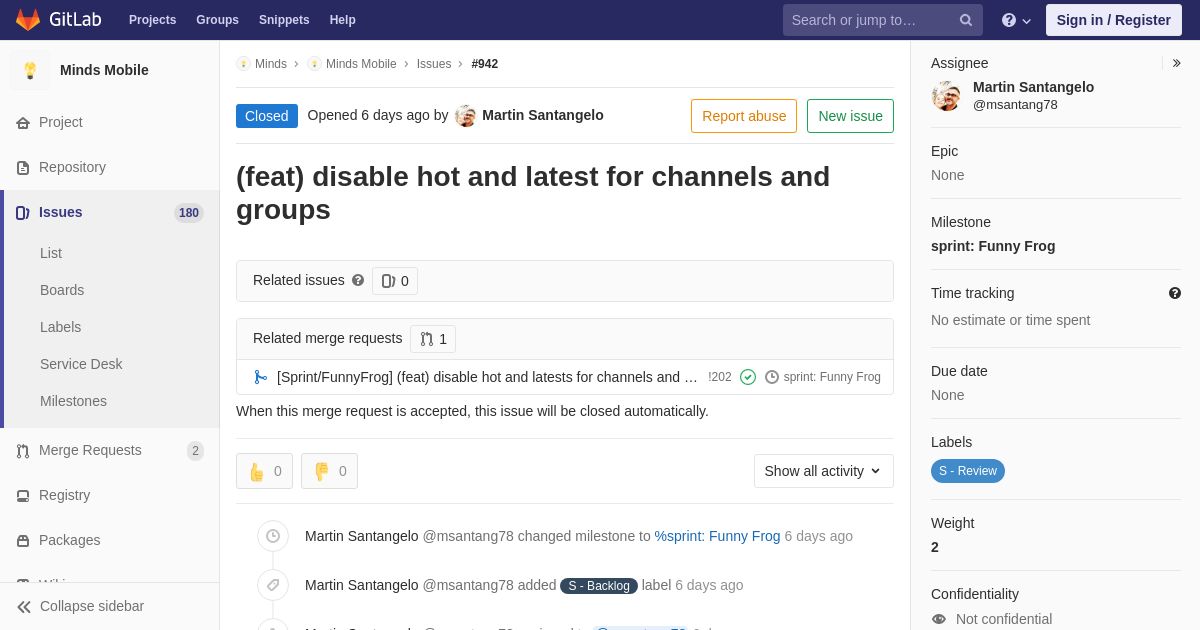Click the thumbs down reaction button
Viewport: 1200px width, 630px height.
[329, 471]
